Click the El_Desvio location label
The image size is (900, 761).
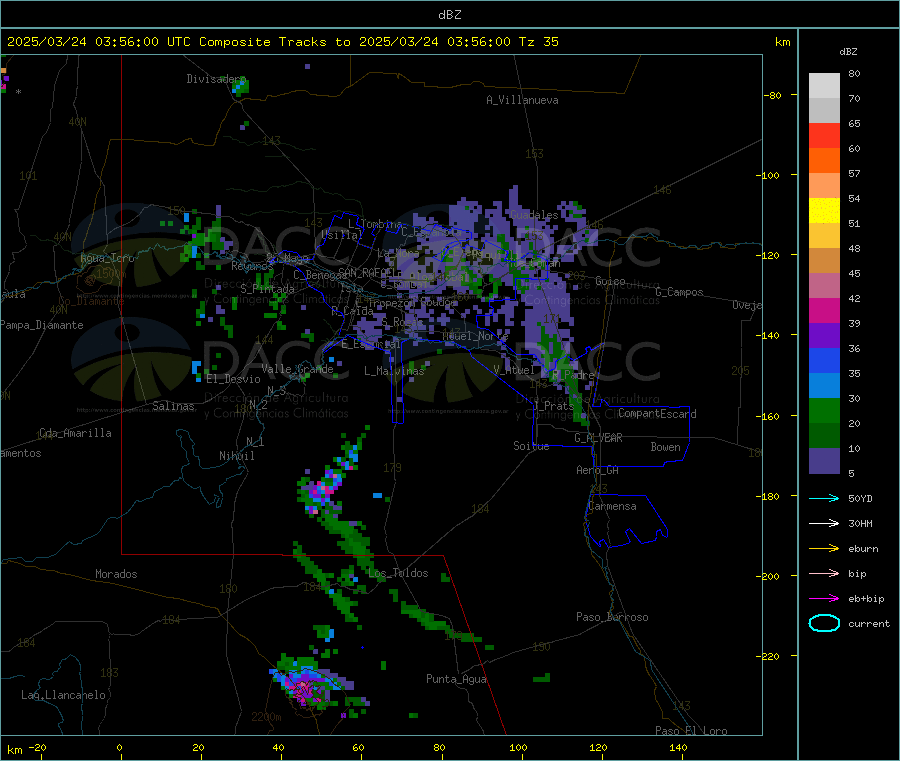pos(233,379)
